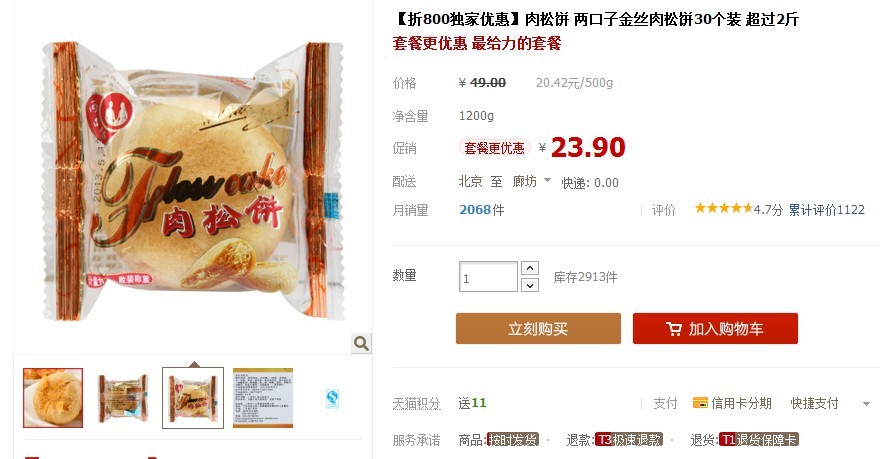Click the T3极速退款 refund badge
Image resolution: width=880 pixels, height=459 pixels.
click(629, 439)
